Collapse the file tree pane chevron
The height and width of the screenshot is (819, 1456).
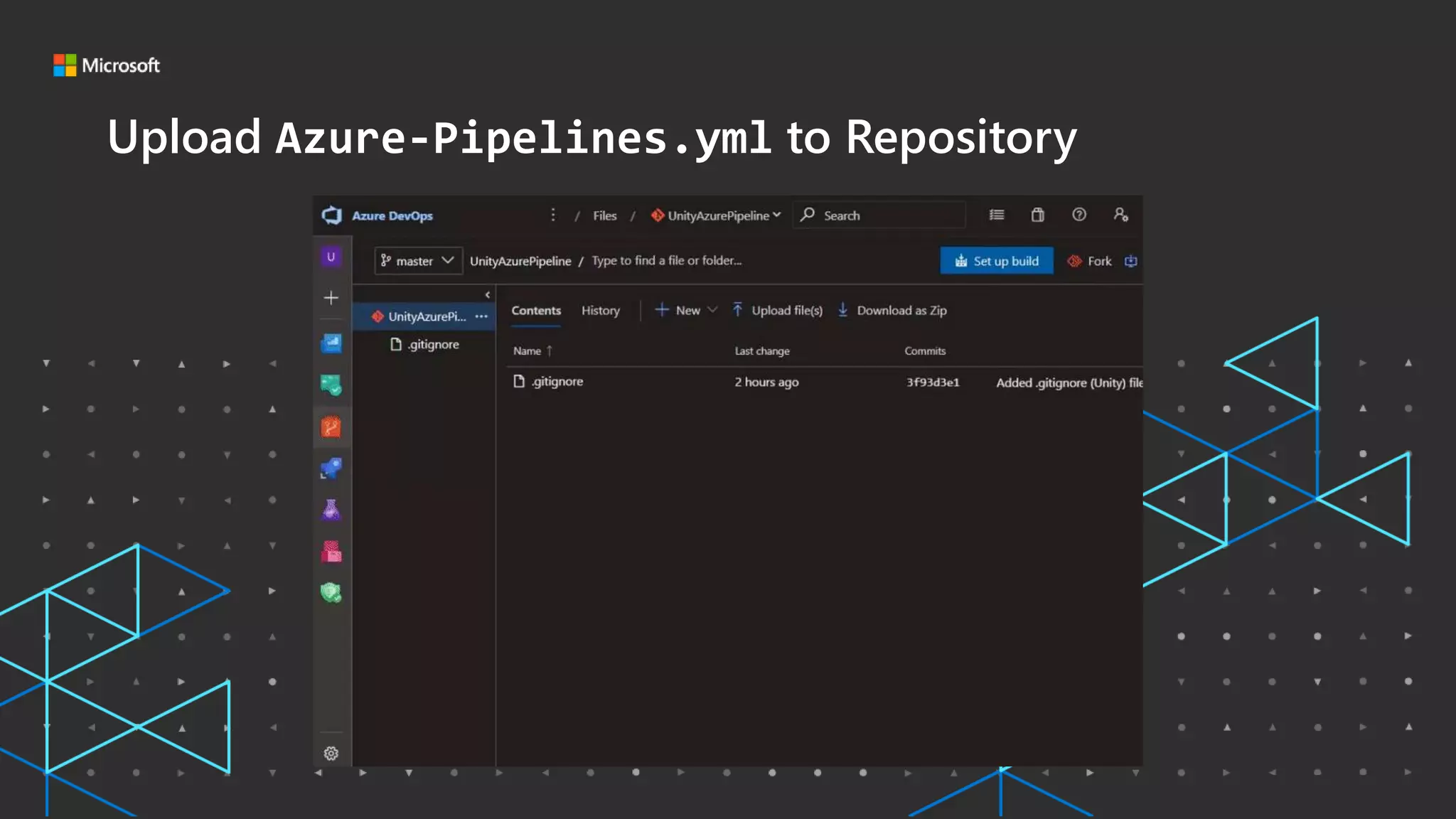click(488, 295)
